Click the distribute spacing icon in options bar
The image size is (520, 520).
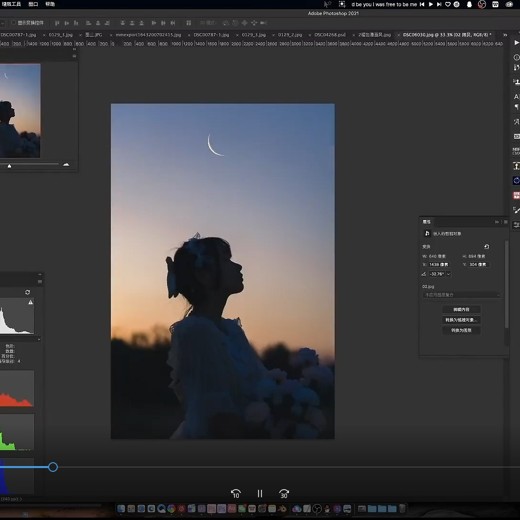click(x=189, y=23)
